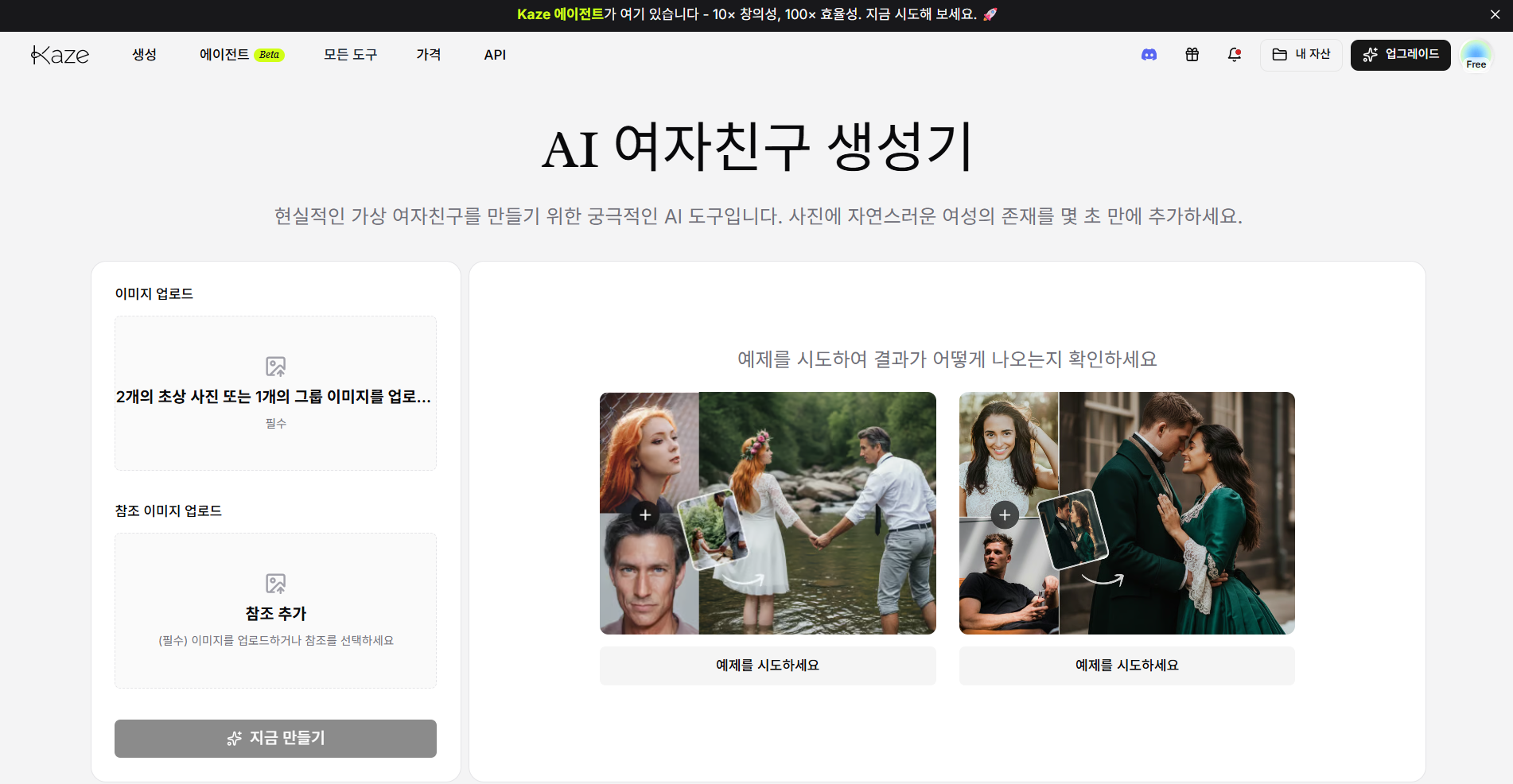Open the 생성 menu item
The width and height of the screenshot is (1513, 784).
(x=144, y=55)
